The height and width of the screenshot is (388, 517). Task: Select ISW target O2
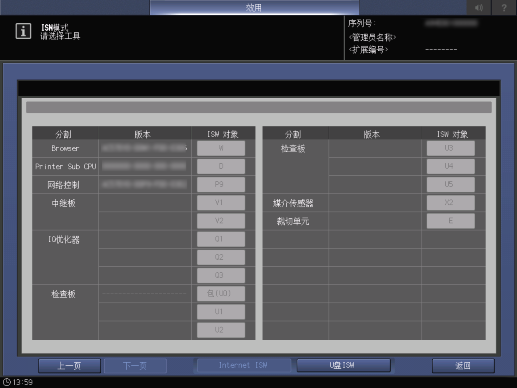click(x=221, y=257)
